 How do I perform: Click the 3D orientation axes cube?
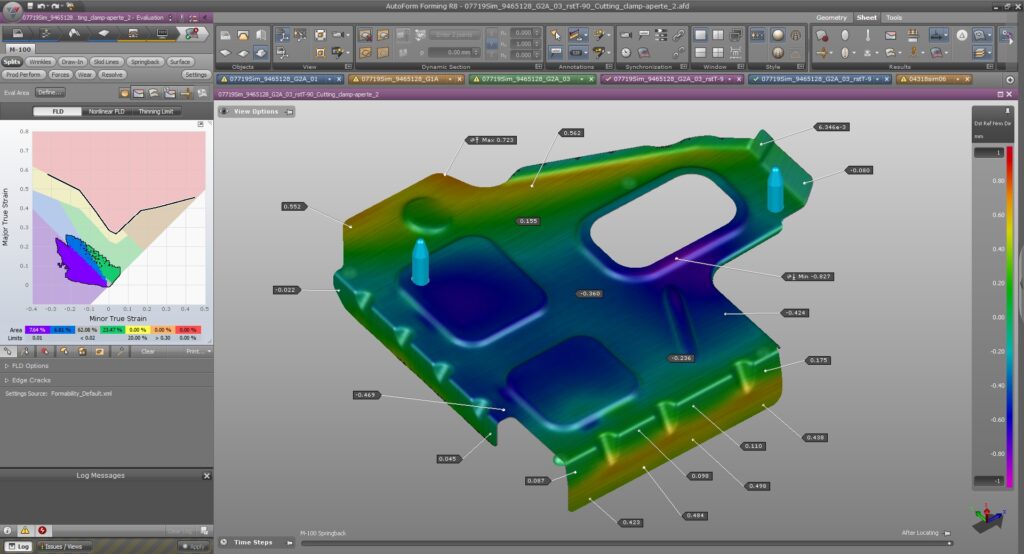(x=987, y=519)
